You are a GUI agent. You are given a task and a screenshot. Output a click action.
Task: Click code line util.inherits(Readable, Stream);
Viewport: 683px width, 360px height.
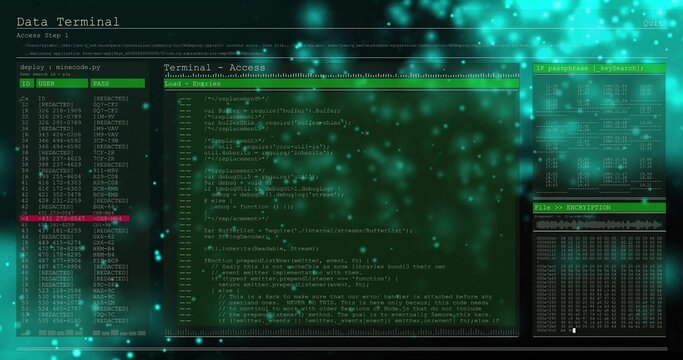(x=261, y=249)
